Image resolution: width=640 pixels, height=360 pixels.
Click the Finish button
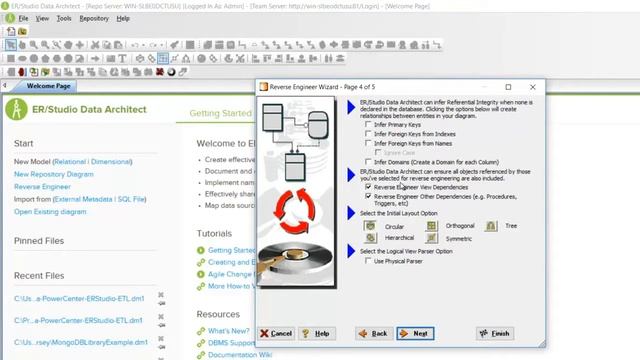click(x=495, y=333)
